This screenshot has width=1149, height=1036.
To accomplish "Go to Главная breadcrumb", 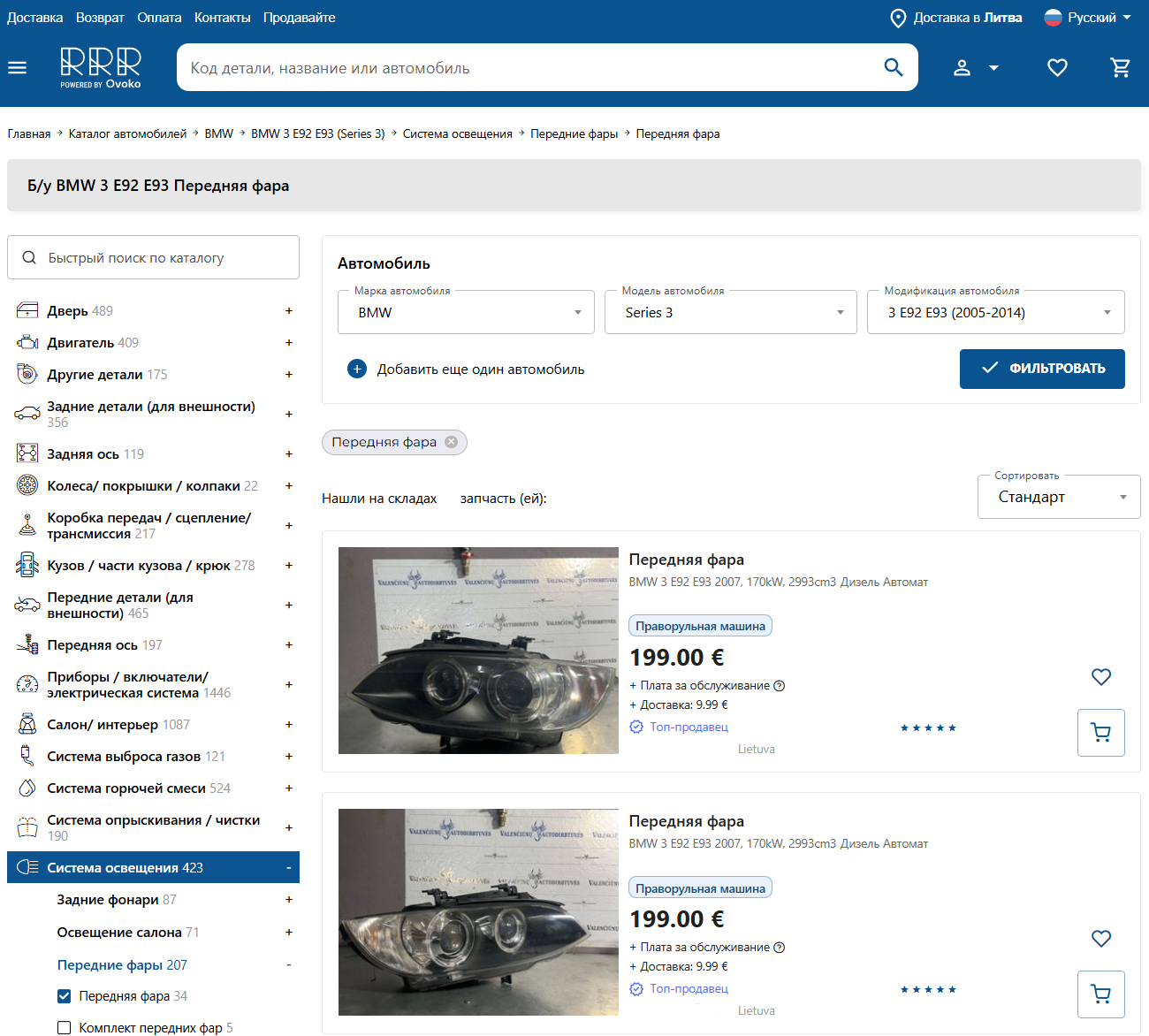I will (29, 134).
